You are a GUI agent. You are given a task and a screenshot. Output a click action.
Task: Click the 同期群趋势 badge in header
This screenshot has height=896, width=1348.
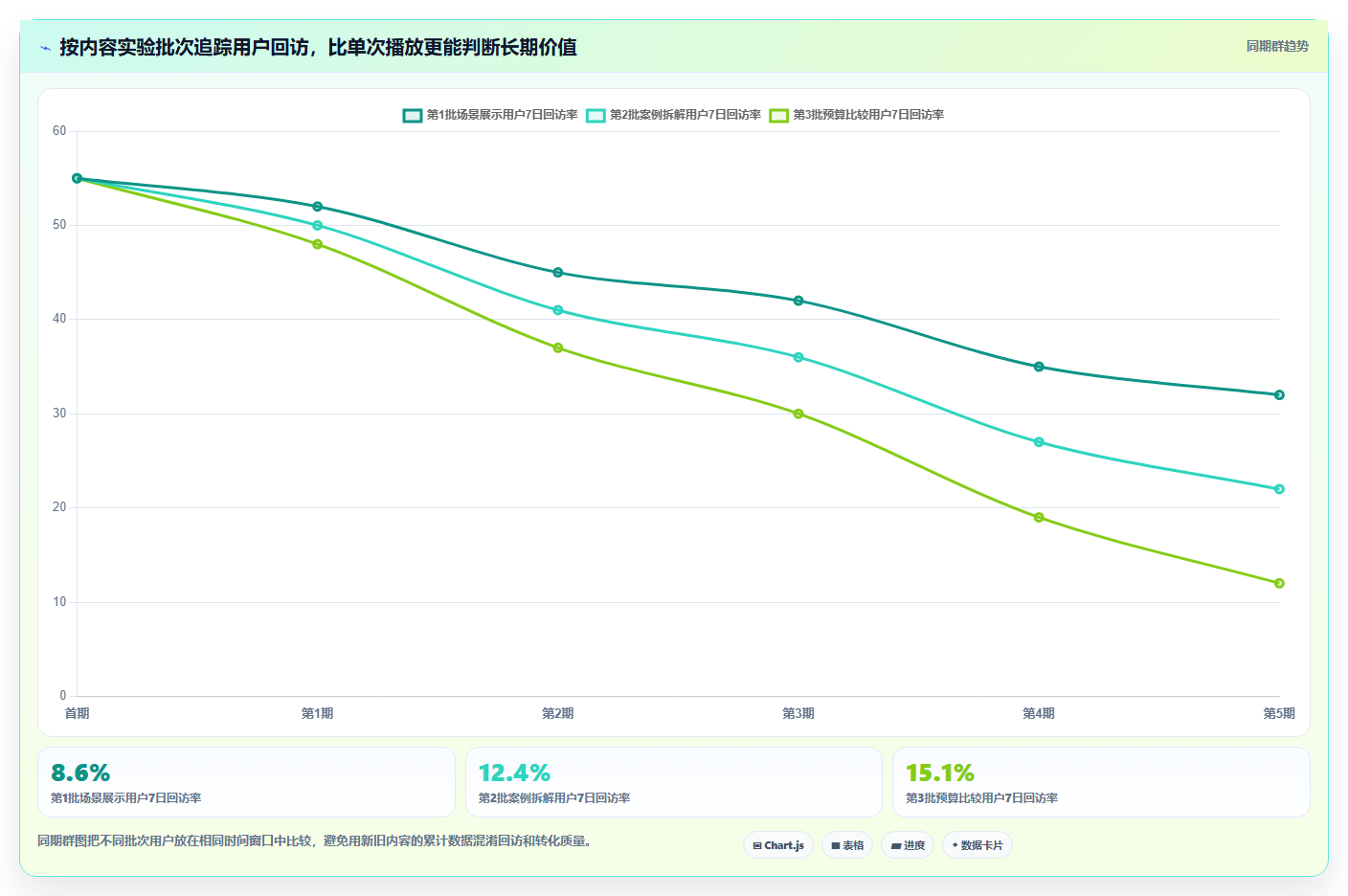coord(1277,46)
